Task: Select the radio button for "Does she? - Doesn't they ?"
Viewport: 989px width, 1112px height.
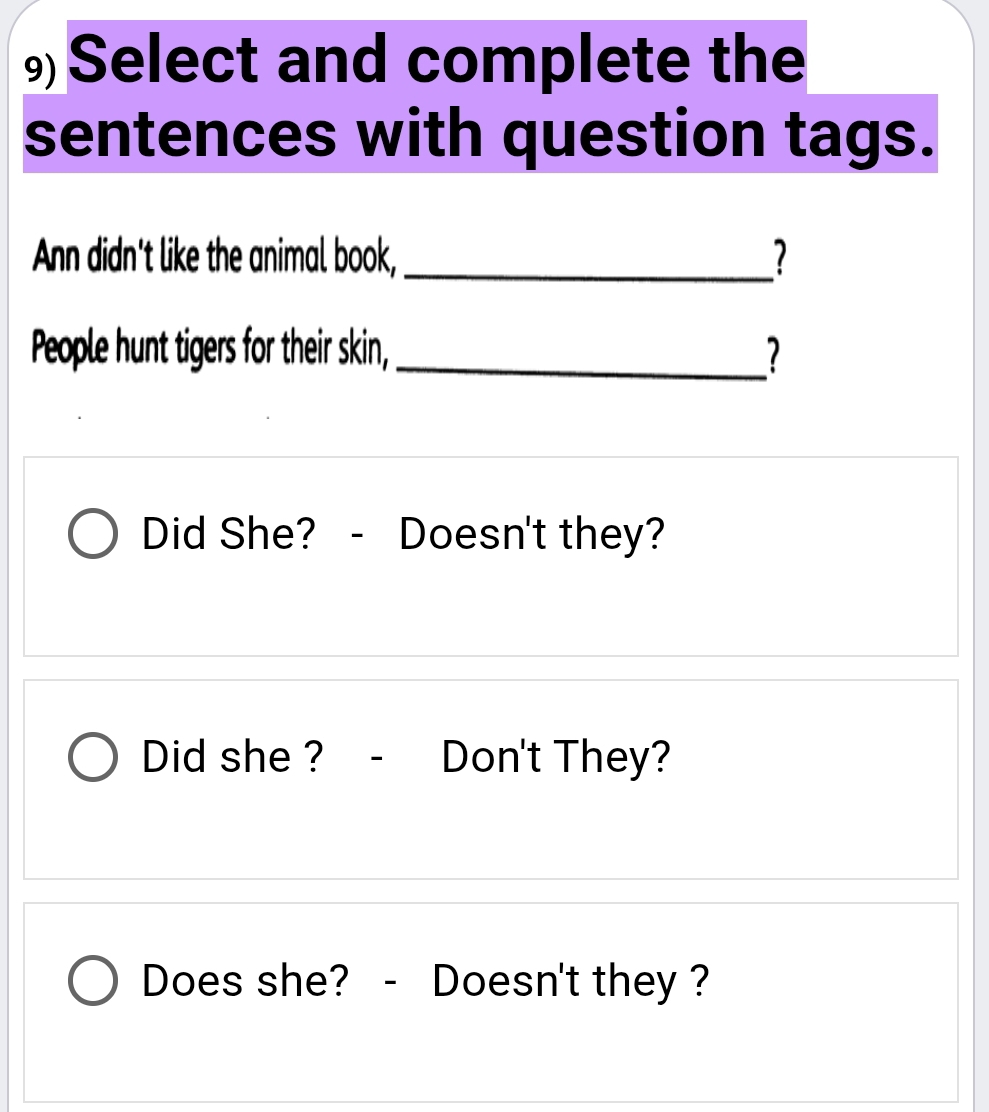Action: click(91, 981)
